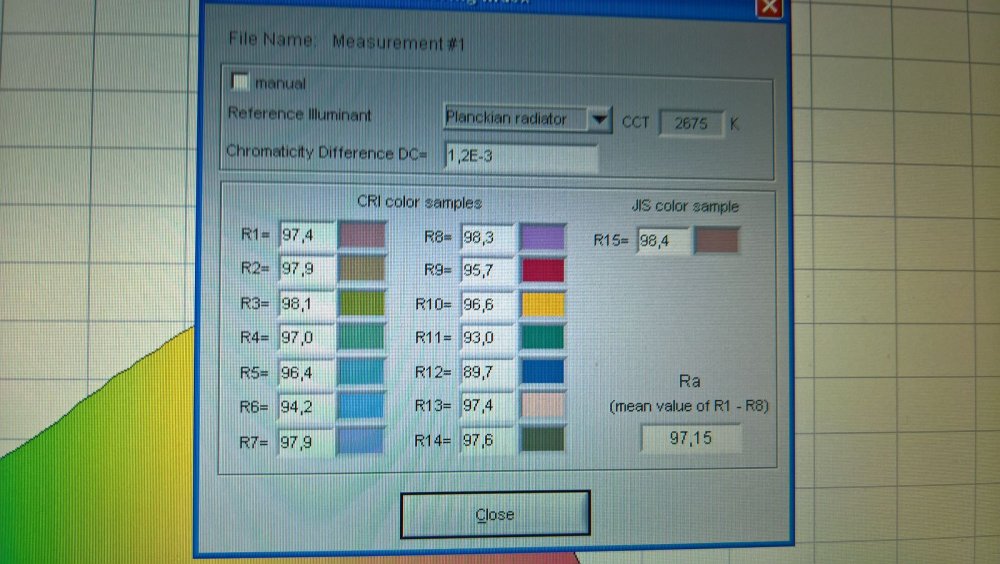Select the R15 value field showing 98,4
The width and height of the screenshot is (1000, 564).
pyautogui.click(x=662, y=240)
